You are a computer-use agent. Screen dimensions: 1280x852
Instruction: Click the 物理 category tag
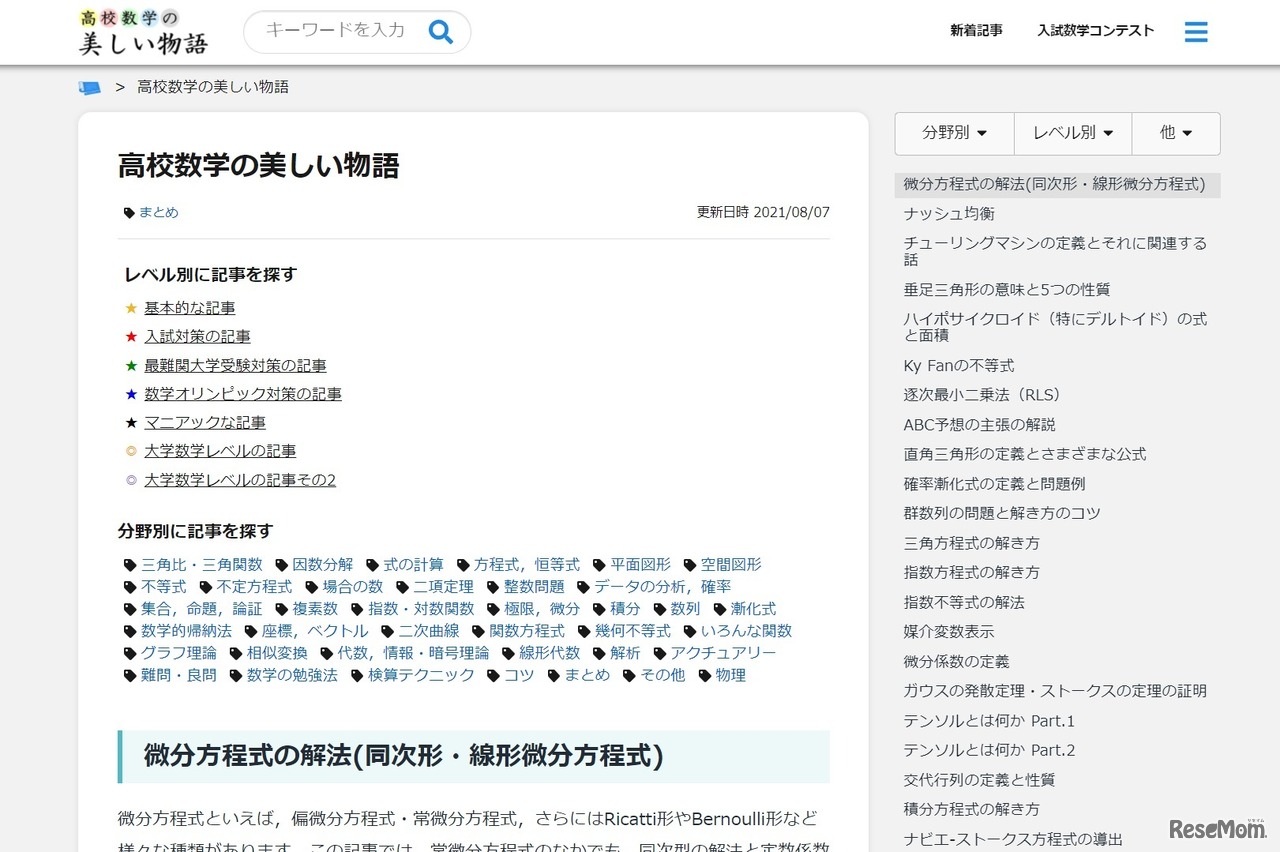730,675
